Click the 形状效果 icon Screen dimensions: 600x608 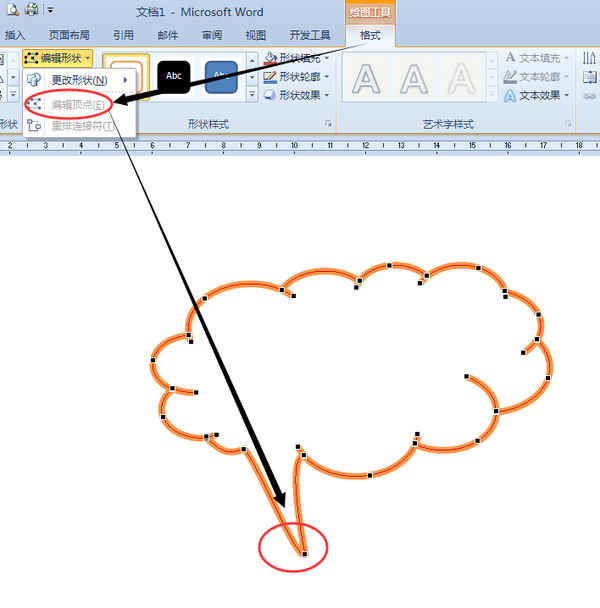tap(270, 95)
